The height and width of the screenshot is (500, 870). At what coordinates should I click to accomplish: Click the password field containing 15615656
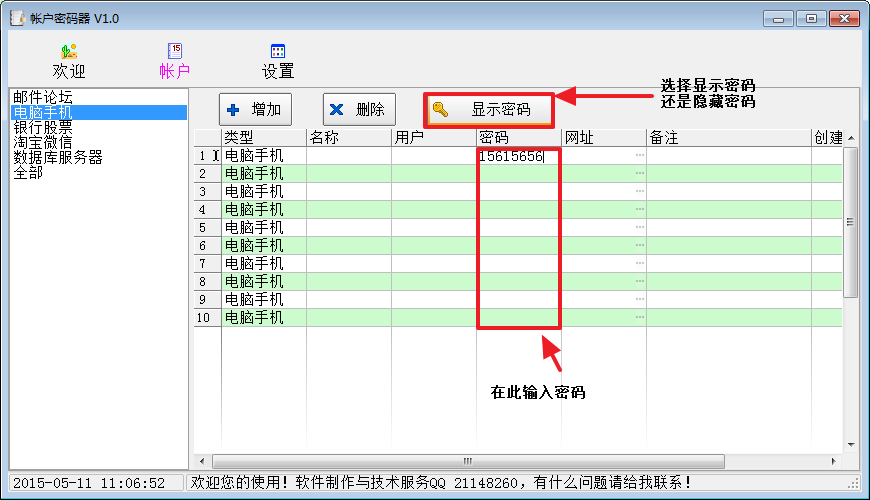pyautogui.click(x=519, y=156)
